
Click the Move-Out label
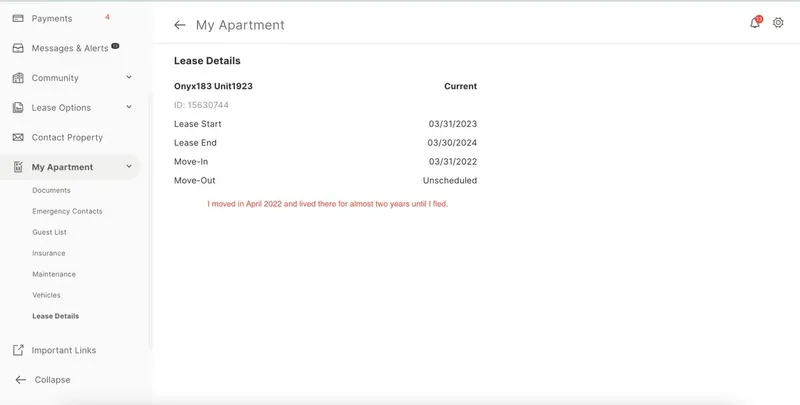coord(195,181)
